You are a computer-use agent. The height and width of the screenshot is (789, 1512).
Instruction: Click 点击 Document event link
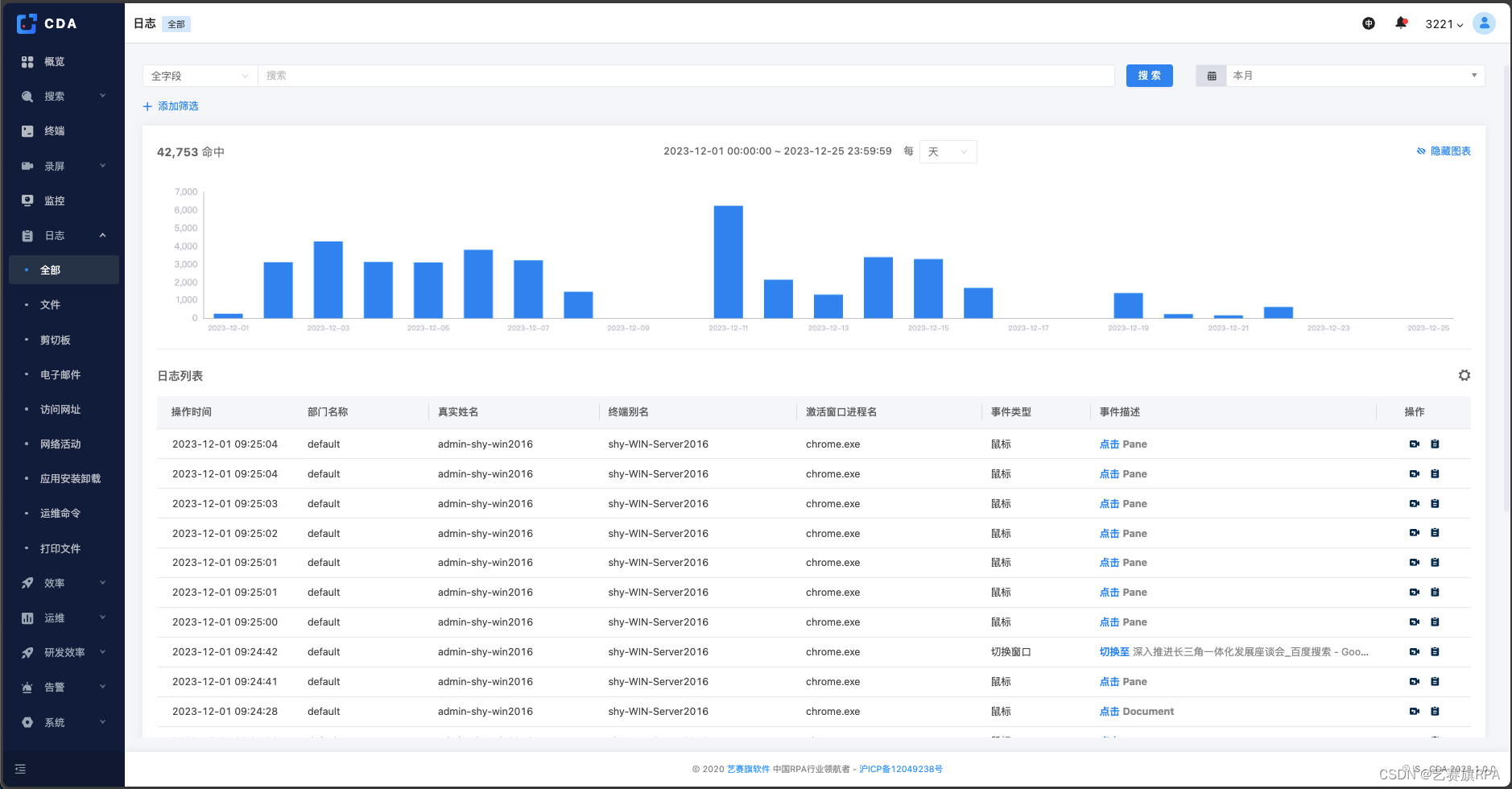click(1137, 712)
